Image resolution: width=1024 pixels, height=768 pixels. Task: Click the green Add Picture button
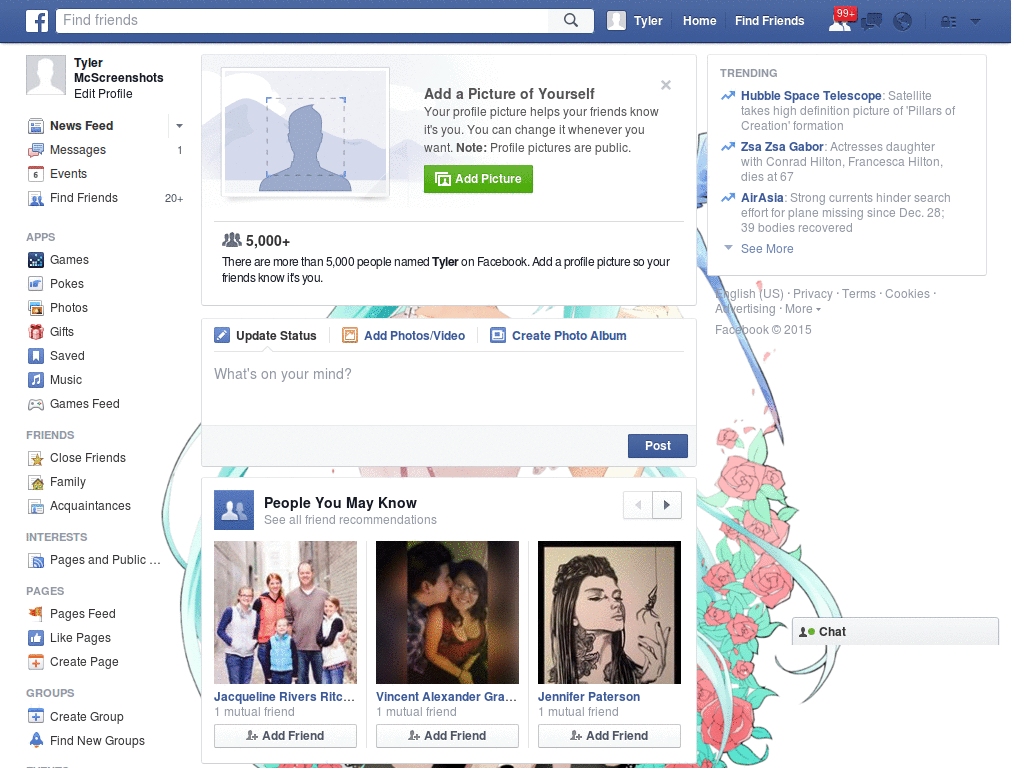(478, 179)
